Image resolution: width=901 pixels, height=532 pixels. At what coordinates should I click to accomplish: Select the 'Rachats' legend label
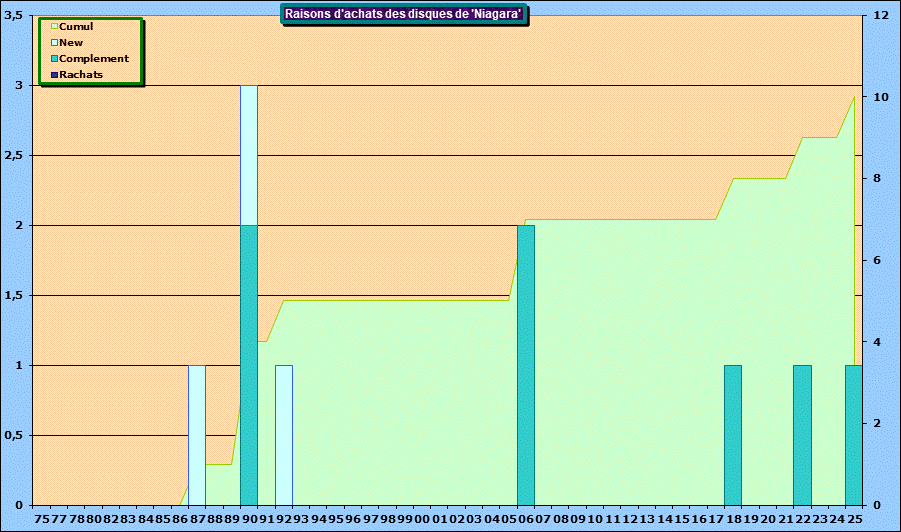coord(81,75)
